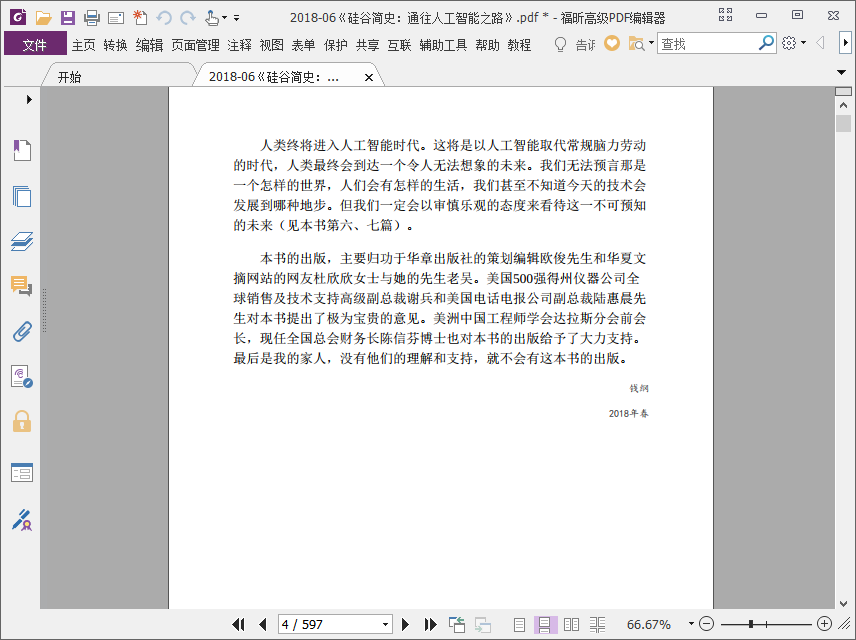This screenshot has width=856, height=640.
Task: Go to the first page
Action: pos(238,624)
